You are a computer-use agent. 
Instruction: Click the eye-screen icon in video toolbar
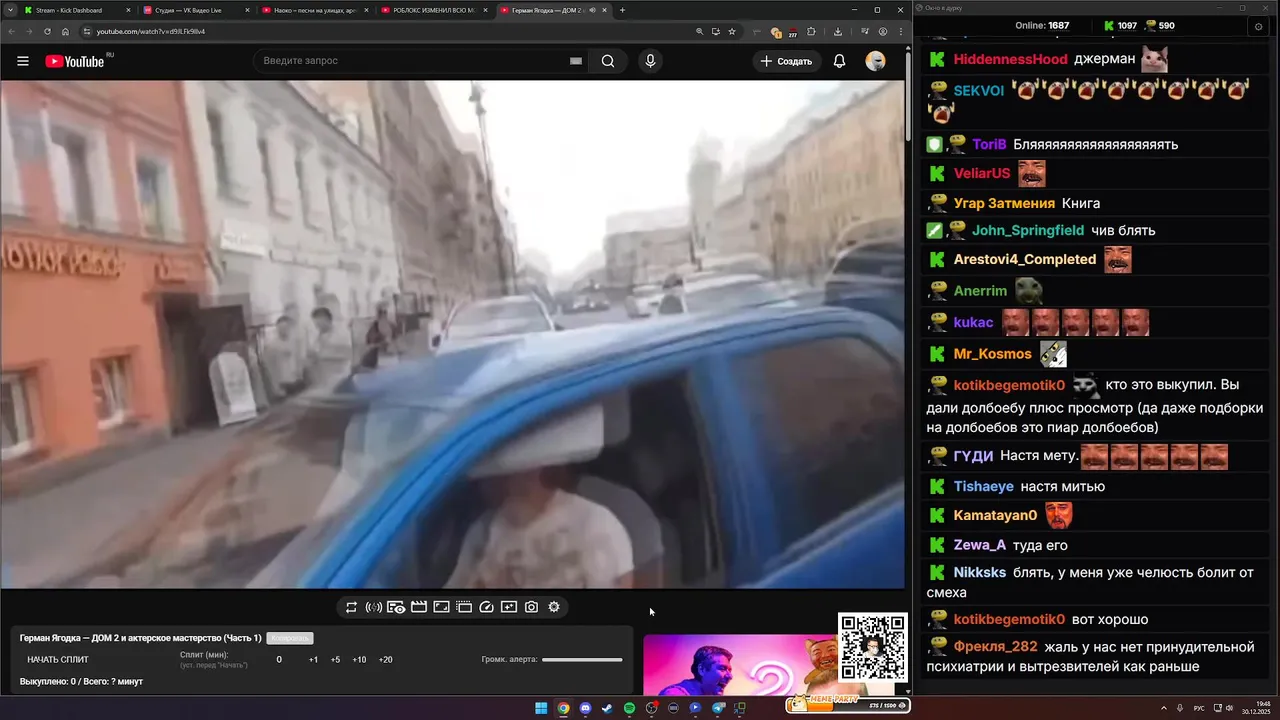[x=396, y=607]
